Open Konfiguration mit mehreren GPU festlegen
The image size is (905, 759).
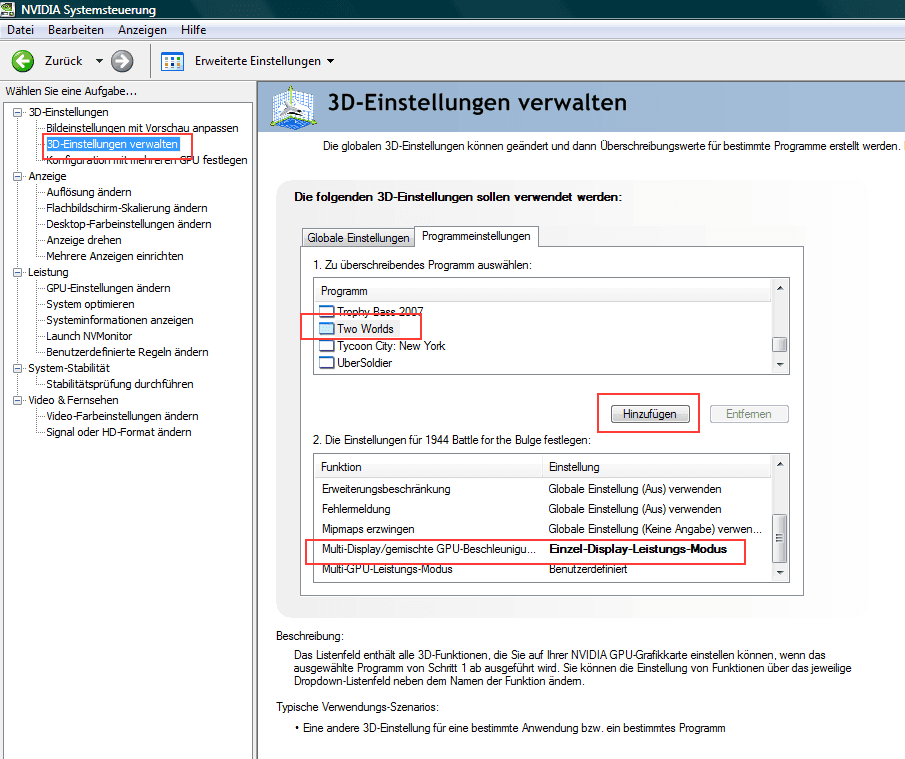click(147, 160)
